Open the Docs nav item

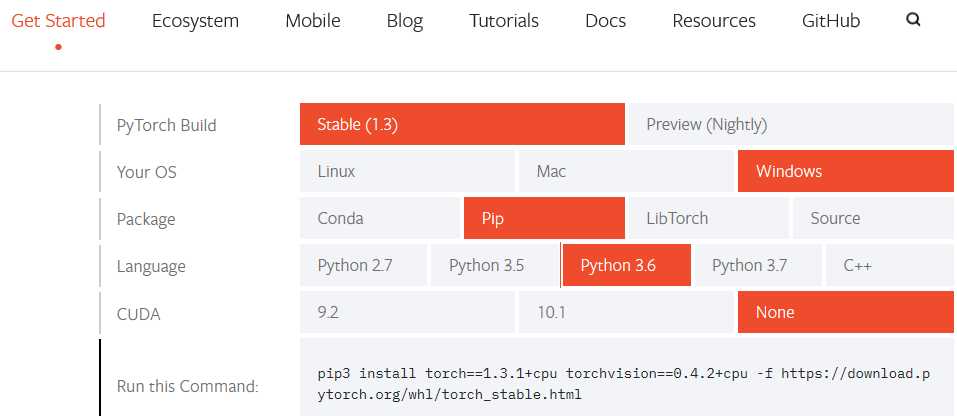605,21
